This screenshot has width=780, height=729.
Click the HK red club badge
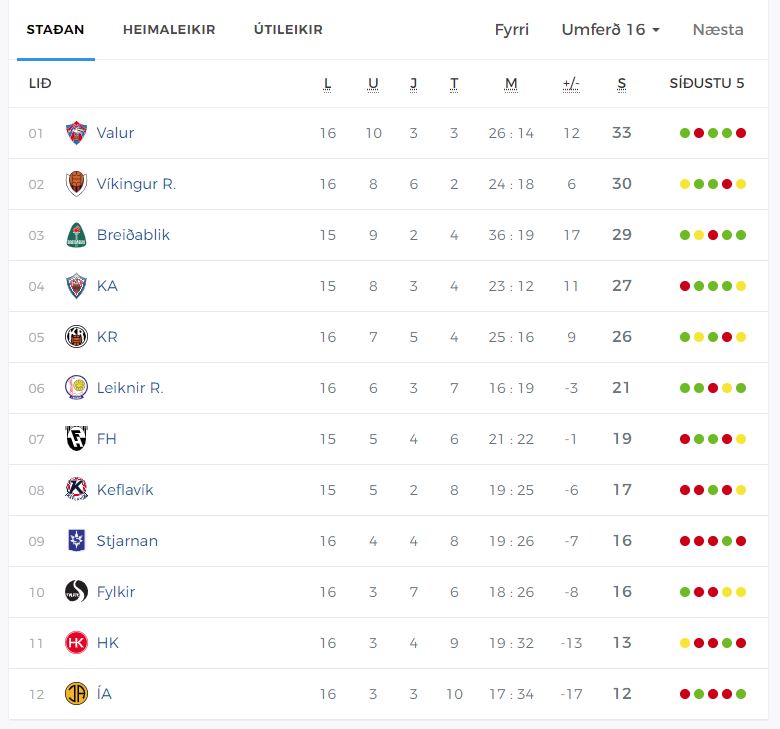coord(76,643)
